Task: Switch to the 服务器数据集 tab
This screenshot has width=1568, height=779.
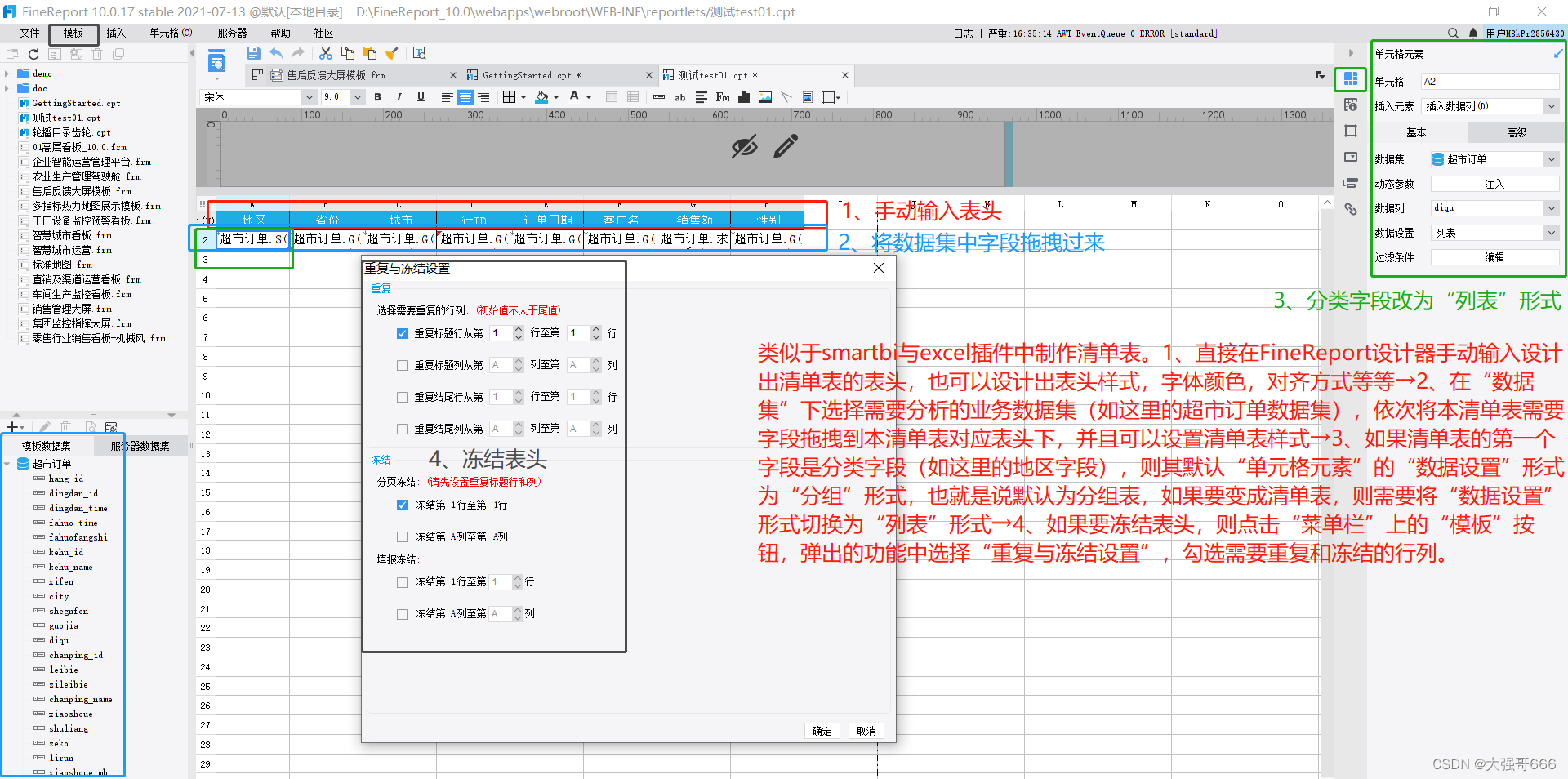Action: pyautogui.click(x=140, y=446)
